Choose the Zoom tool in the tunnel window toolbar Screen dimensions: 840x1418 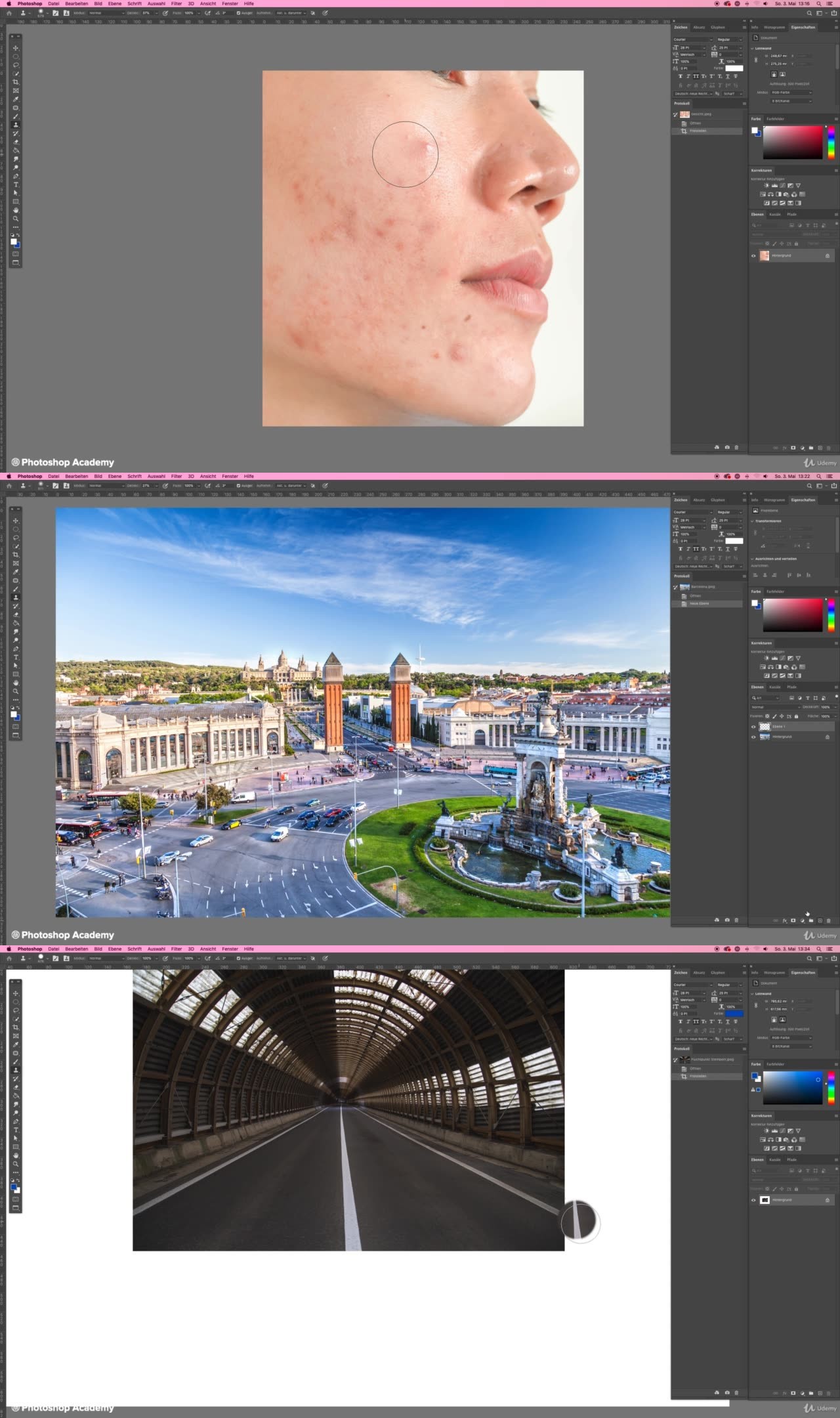[x=16, y=1164]
